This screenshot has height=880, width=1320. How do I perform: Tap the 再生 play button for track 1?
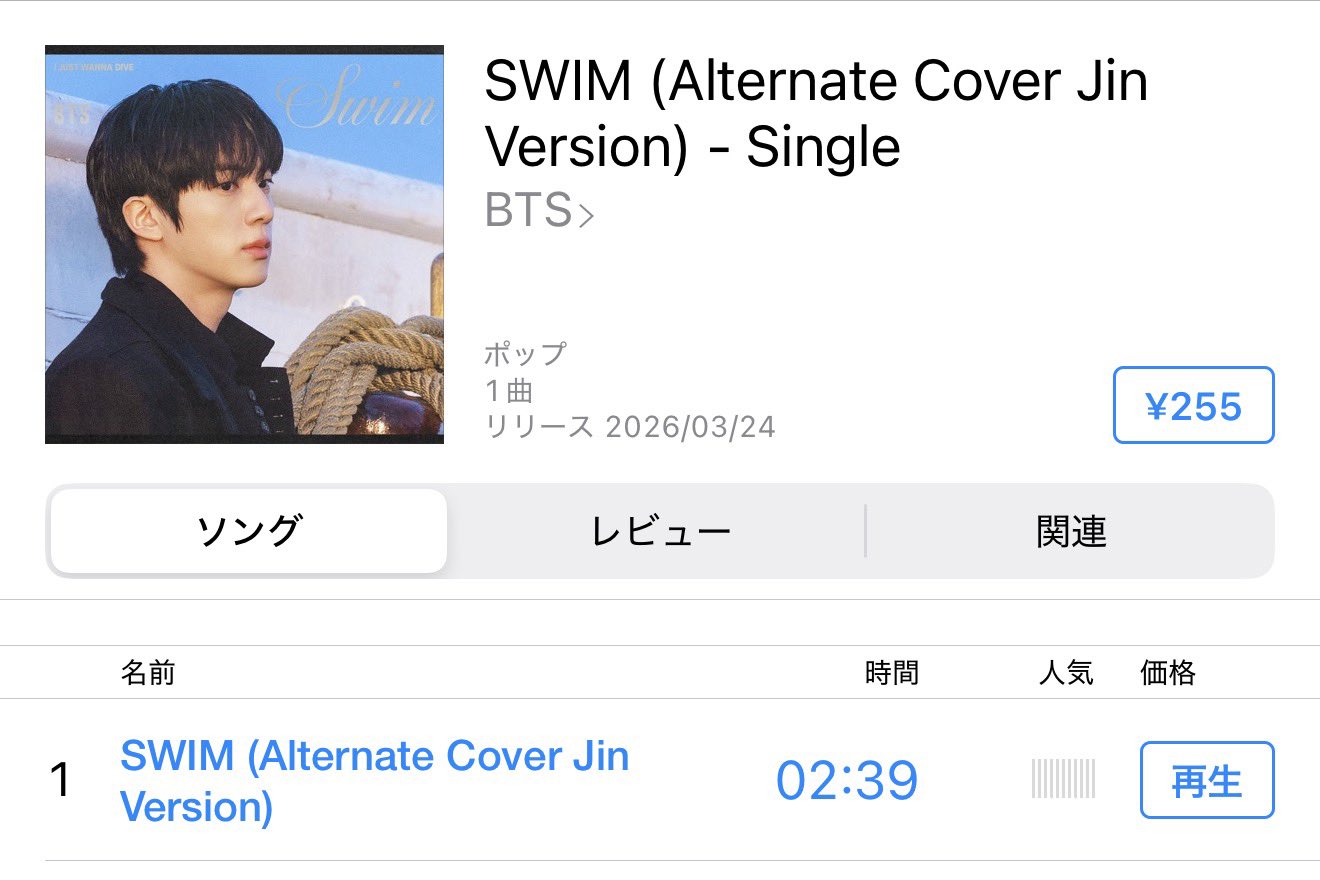pos(1207,780)
